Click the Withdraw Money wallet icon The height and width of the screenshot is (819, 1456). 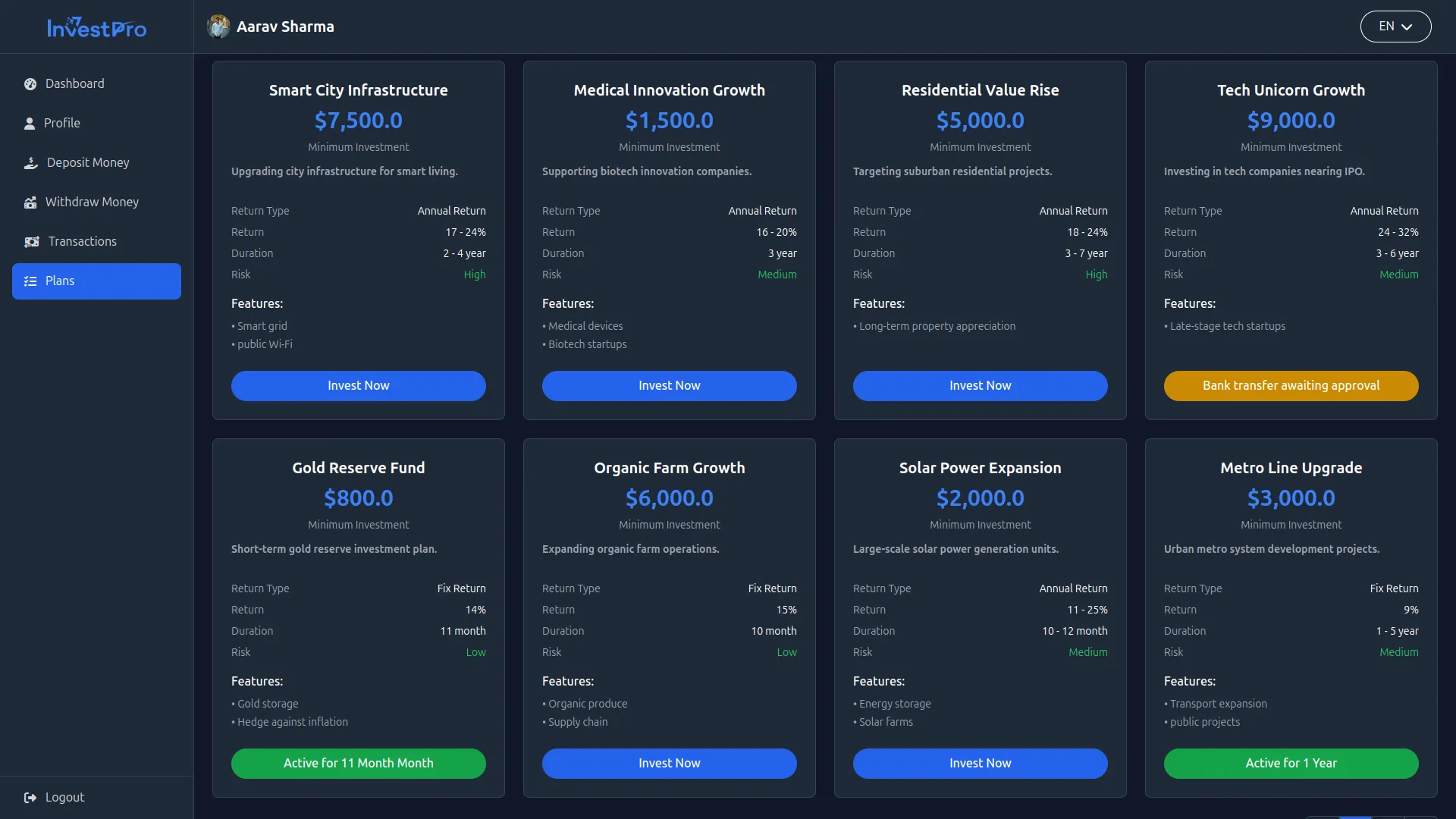point(30,202)
